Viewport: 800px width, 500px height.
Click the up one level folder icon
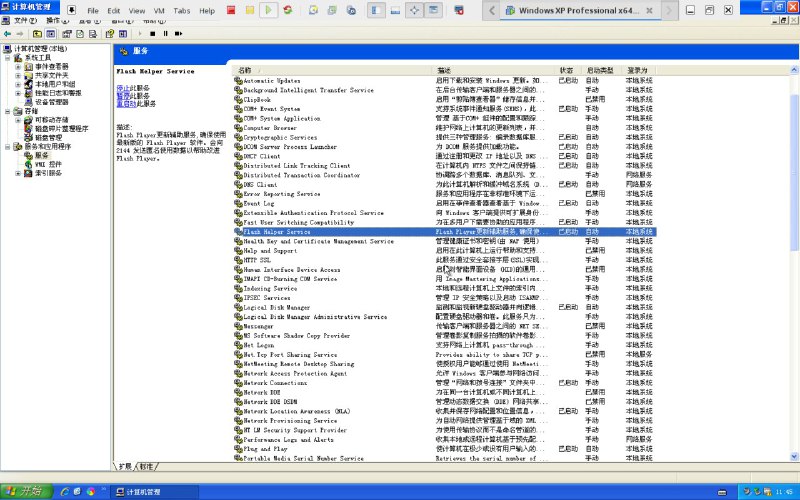click(37, 34)
